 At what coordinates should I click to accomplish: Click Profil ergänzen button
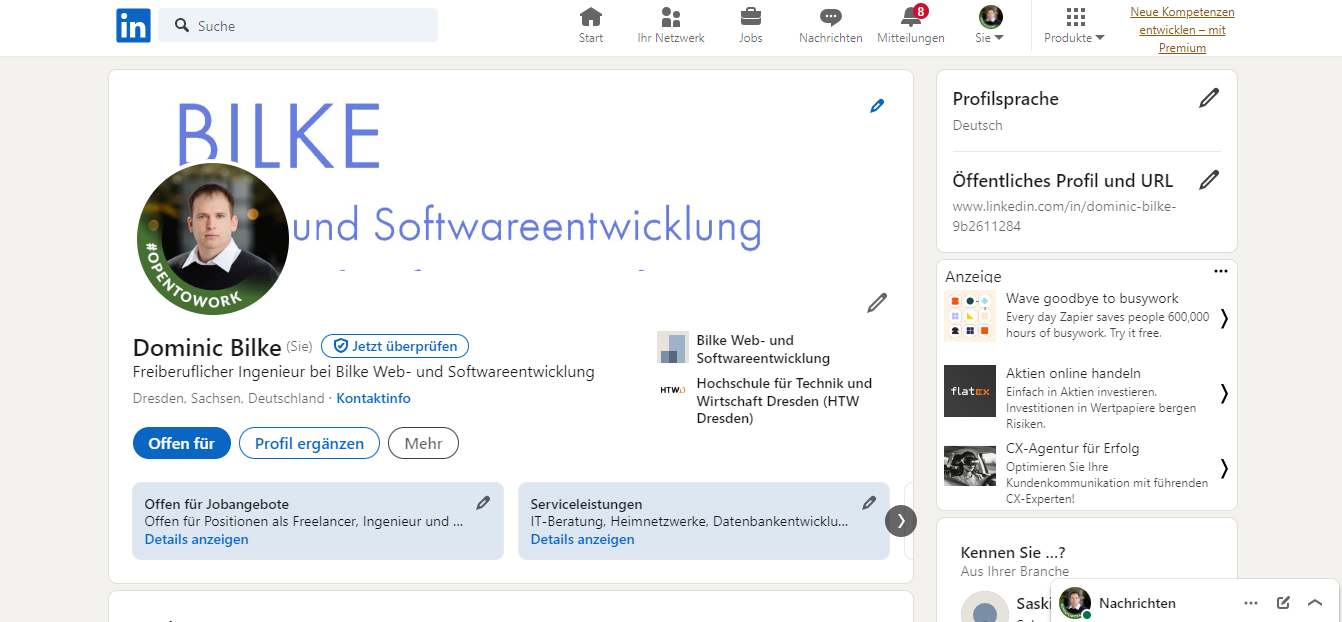pos(309,443)
